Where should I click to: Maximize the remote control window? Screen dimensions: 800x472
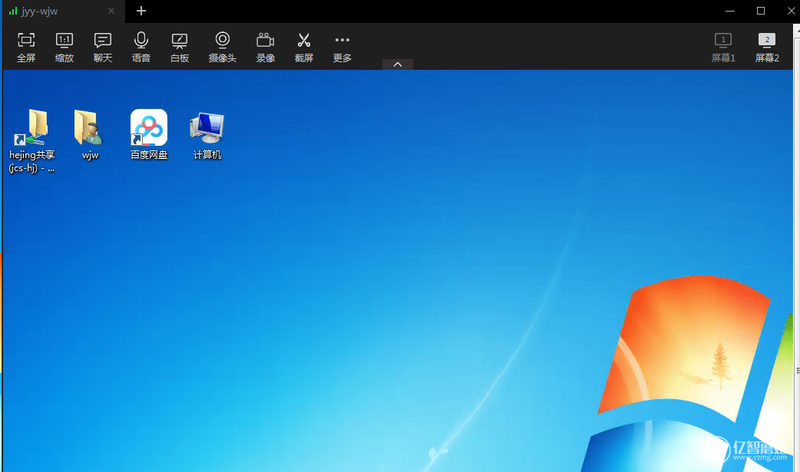pyautogui.click(x=761, y=11)
